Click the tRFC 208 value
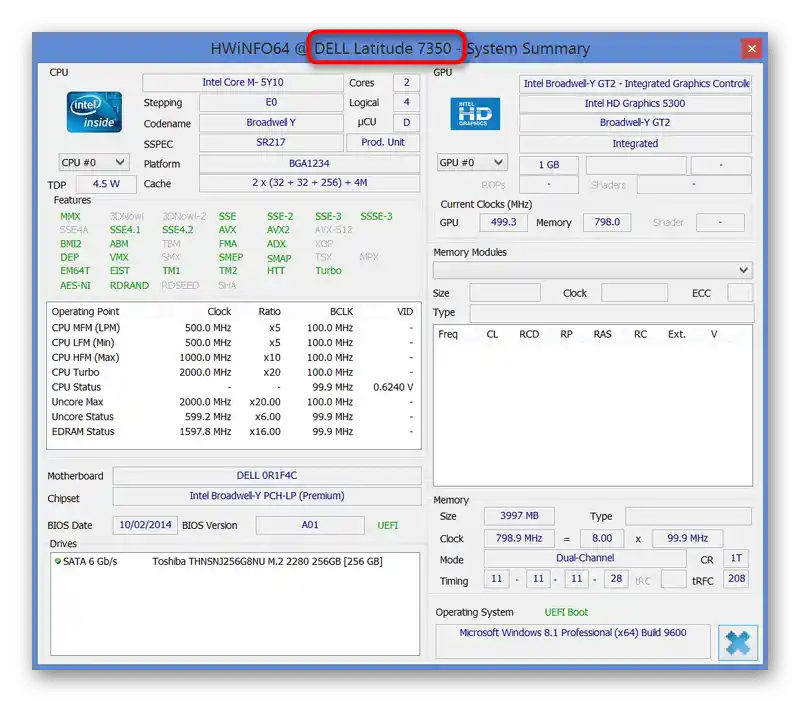This screenshot has height=702, width=800. 736,579
